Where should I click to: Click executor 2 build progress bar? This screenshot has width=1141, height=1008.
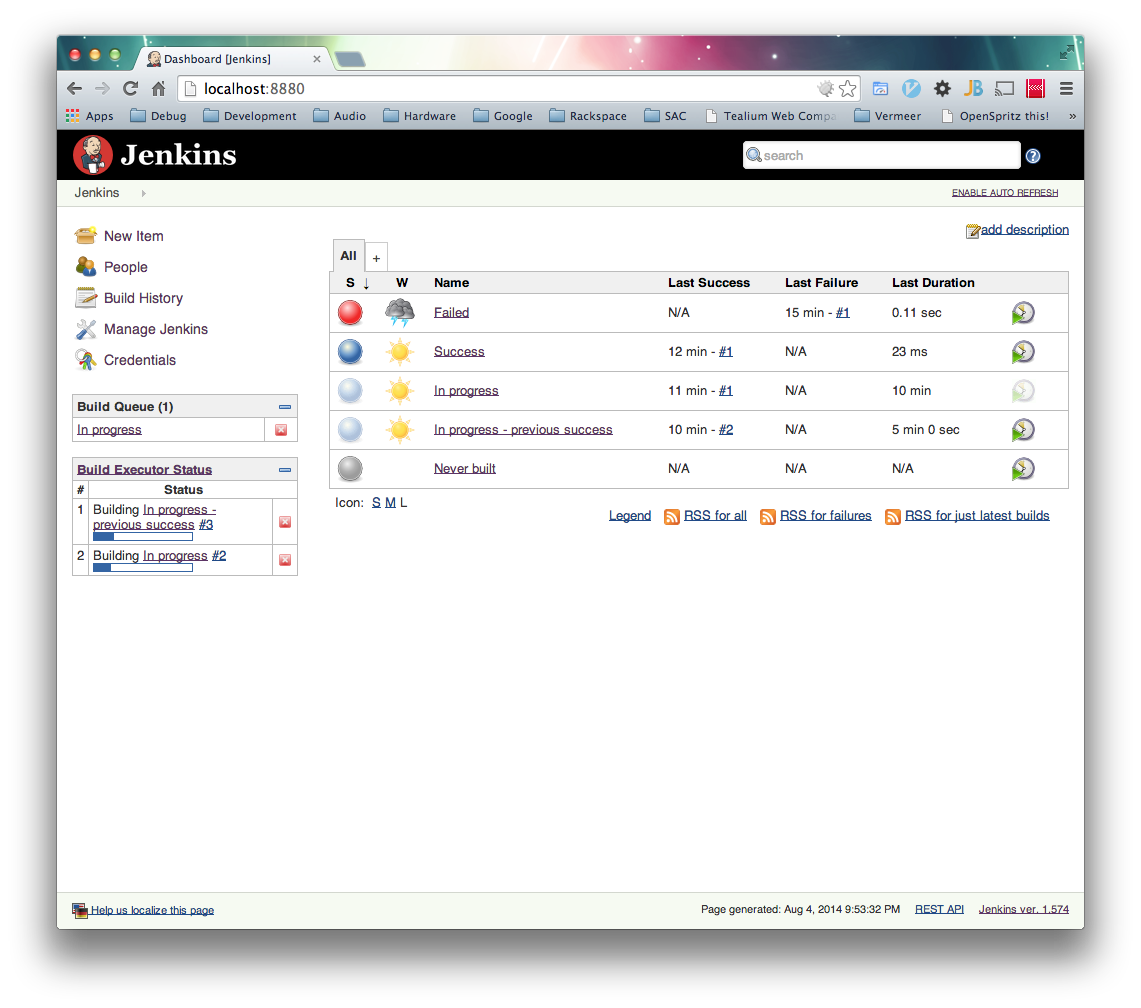143,568
